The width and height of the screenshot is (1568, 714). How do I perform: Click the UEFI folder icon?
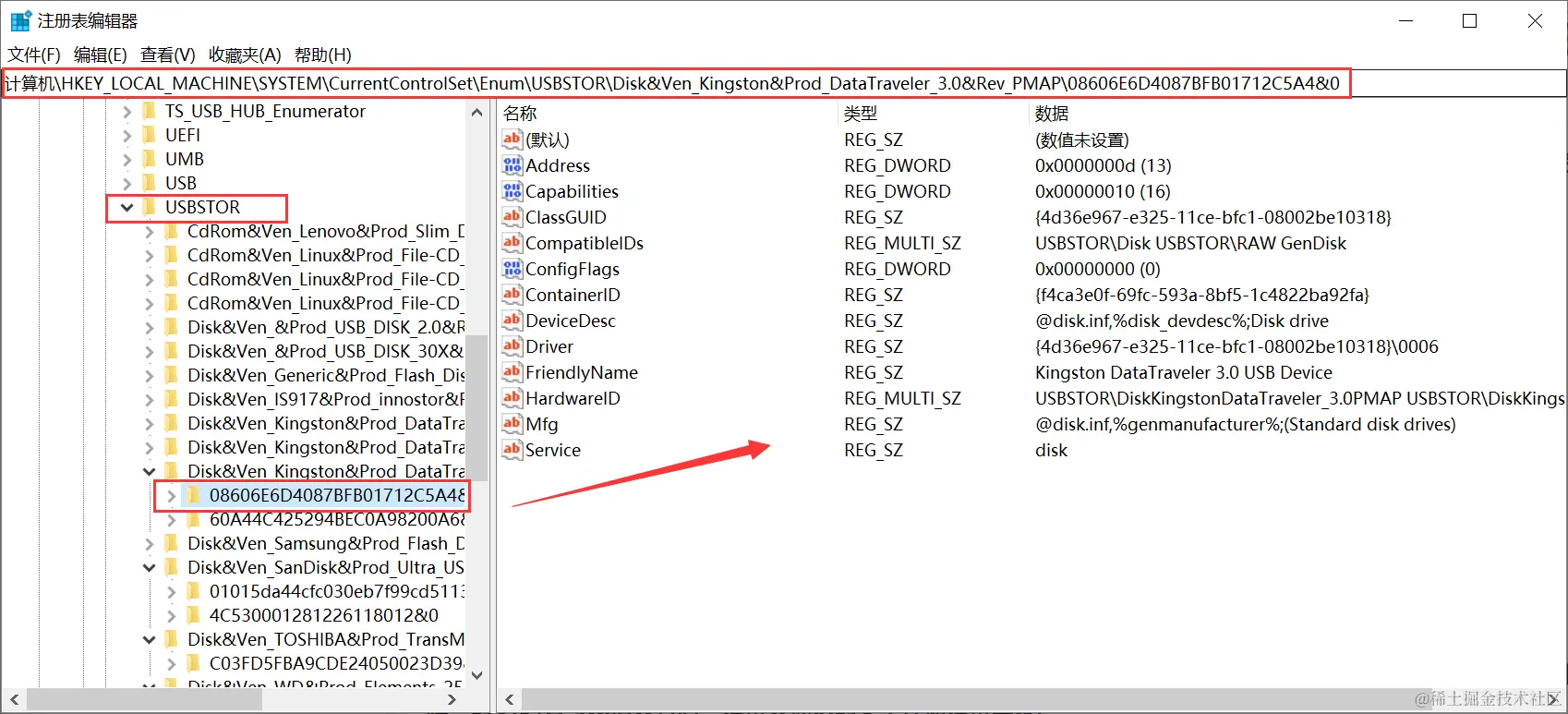(149, 135)
